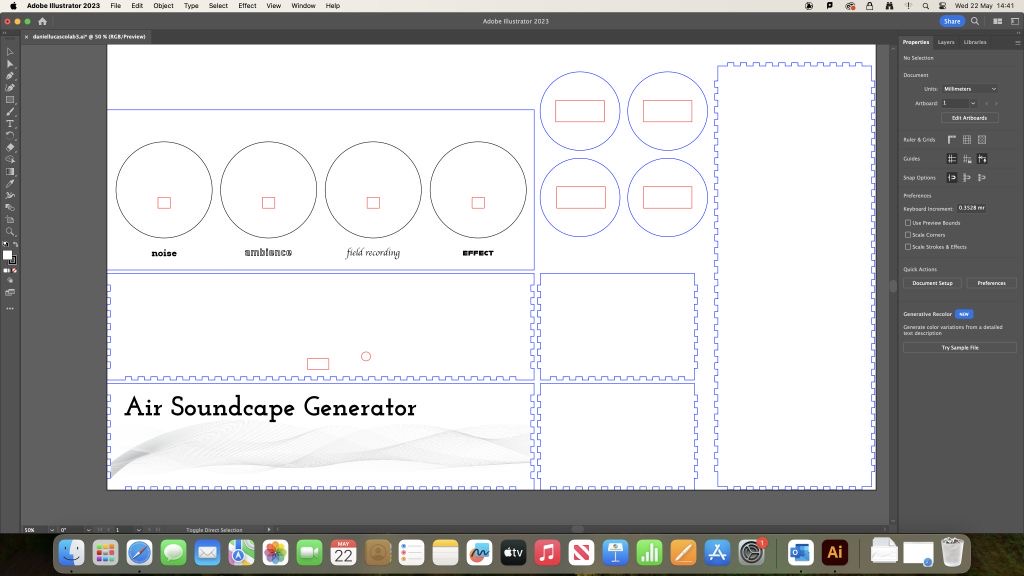Close the daniellucascolab3.ai document tab
The width and height of the screenshot is (1024, 576).
tap(26, 37)
